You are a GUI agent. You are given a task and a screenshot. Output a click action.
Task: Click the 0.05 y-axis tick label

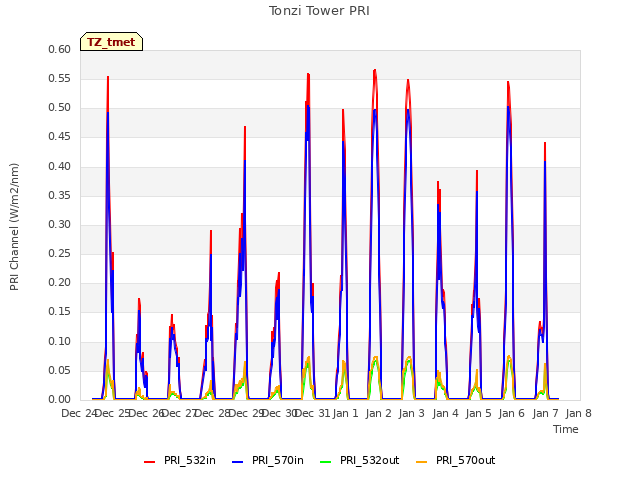[x=60, y=370]
